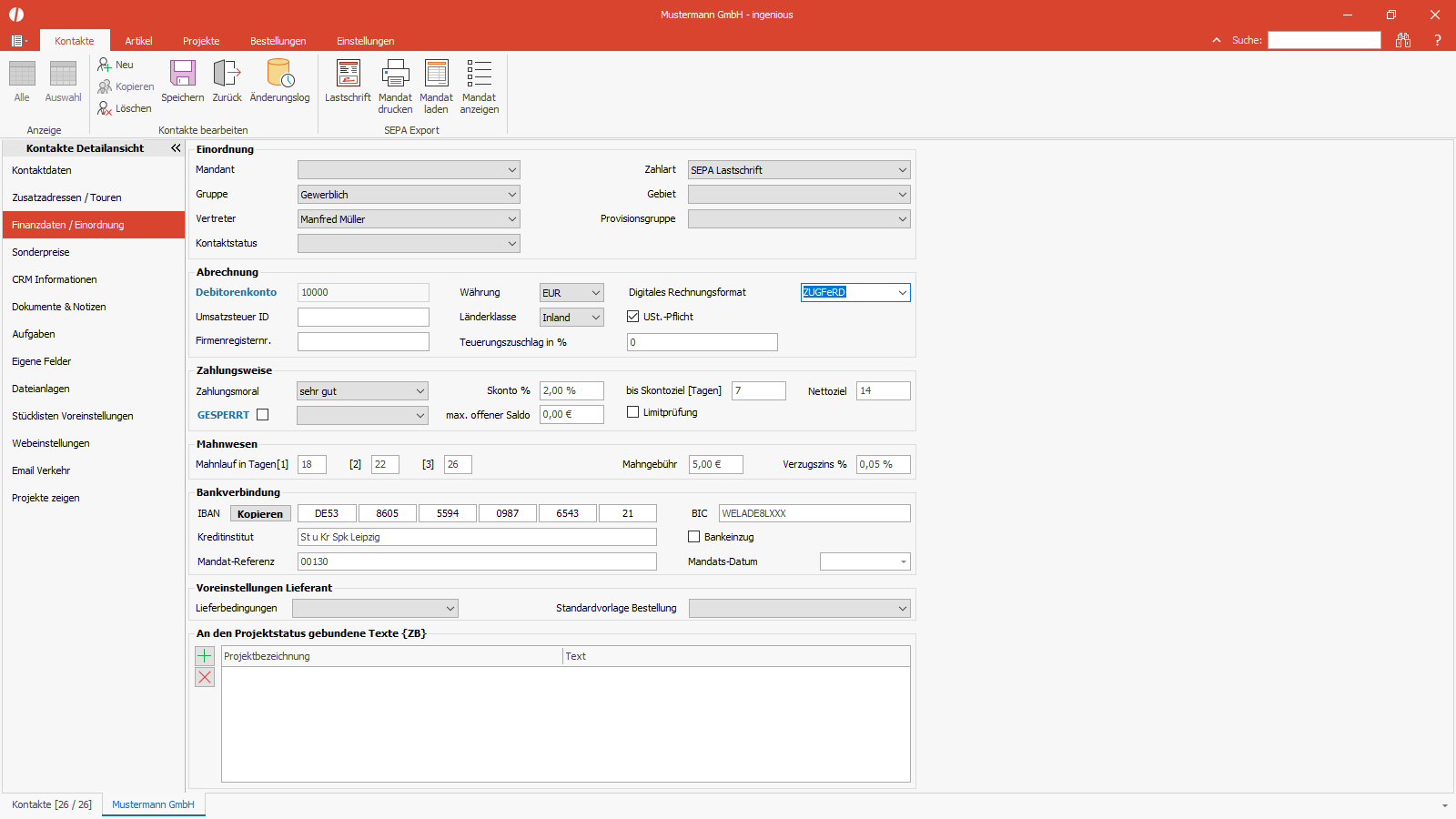Click the Speichern floppy disk icon
1456x819 pixels.
[x=183, y=74]
